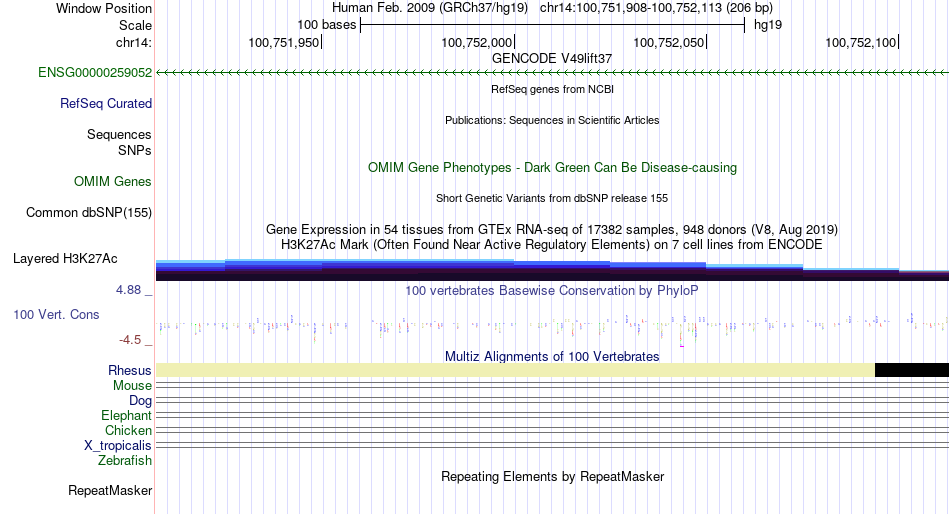Click H3K27Ac Mark ENCODE track title
950x514 pixels.
(552, 245)
